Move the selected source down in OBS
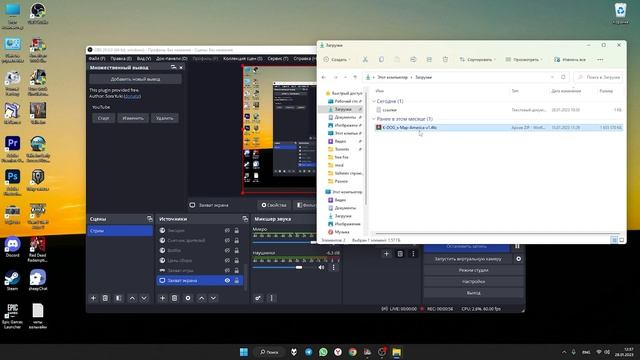Image resolution: width=640 pixels, height=360 pixels. (213, 298)
